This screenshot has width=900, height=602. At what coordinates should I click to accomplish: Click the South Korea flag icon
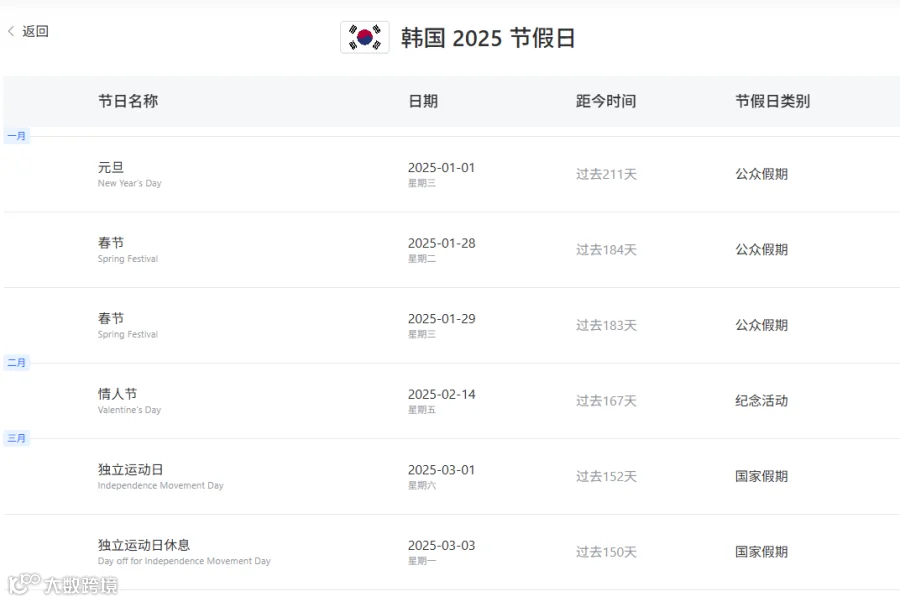click(x=364, y=37)
